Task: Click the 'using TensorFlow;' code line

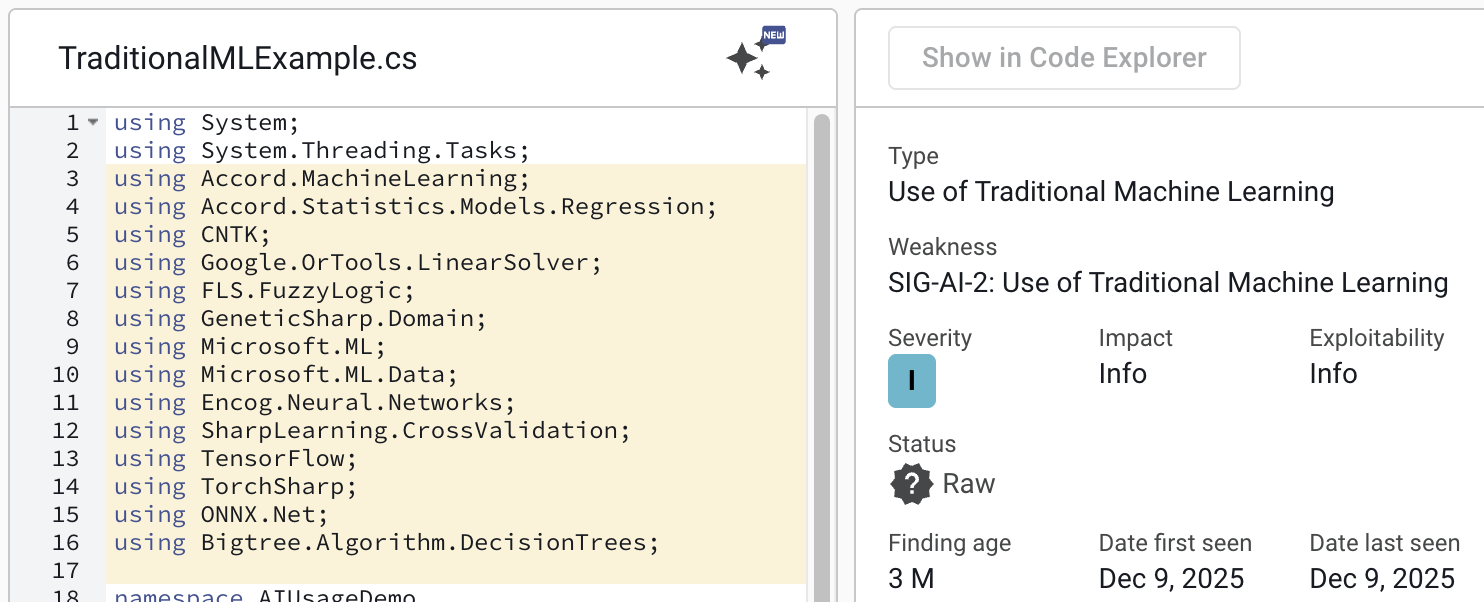Action: click(x=235, y=459)
